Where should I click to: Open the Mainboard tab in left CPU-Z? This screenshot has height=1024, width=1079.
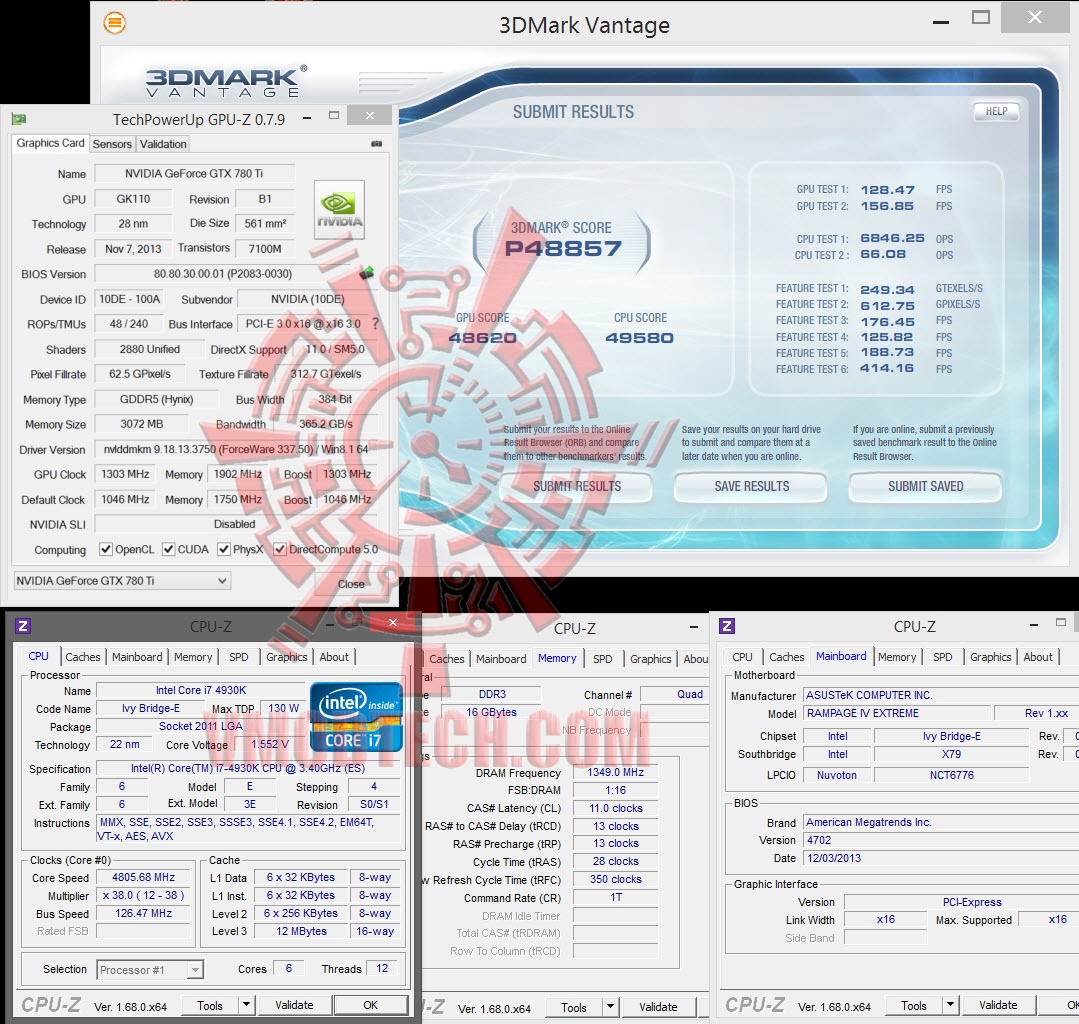click(137, 657)
